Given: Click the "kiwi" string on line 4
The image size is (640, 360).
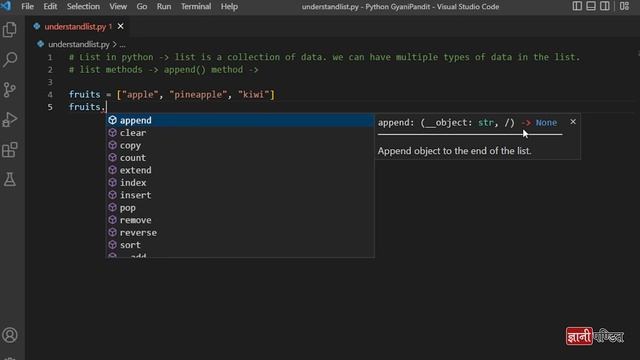Looking at the screenshot, I should pyautogui.click(x=253, y=95).
